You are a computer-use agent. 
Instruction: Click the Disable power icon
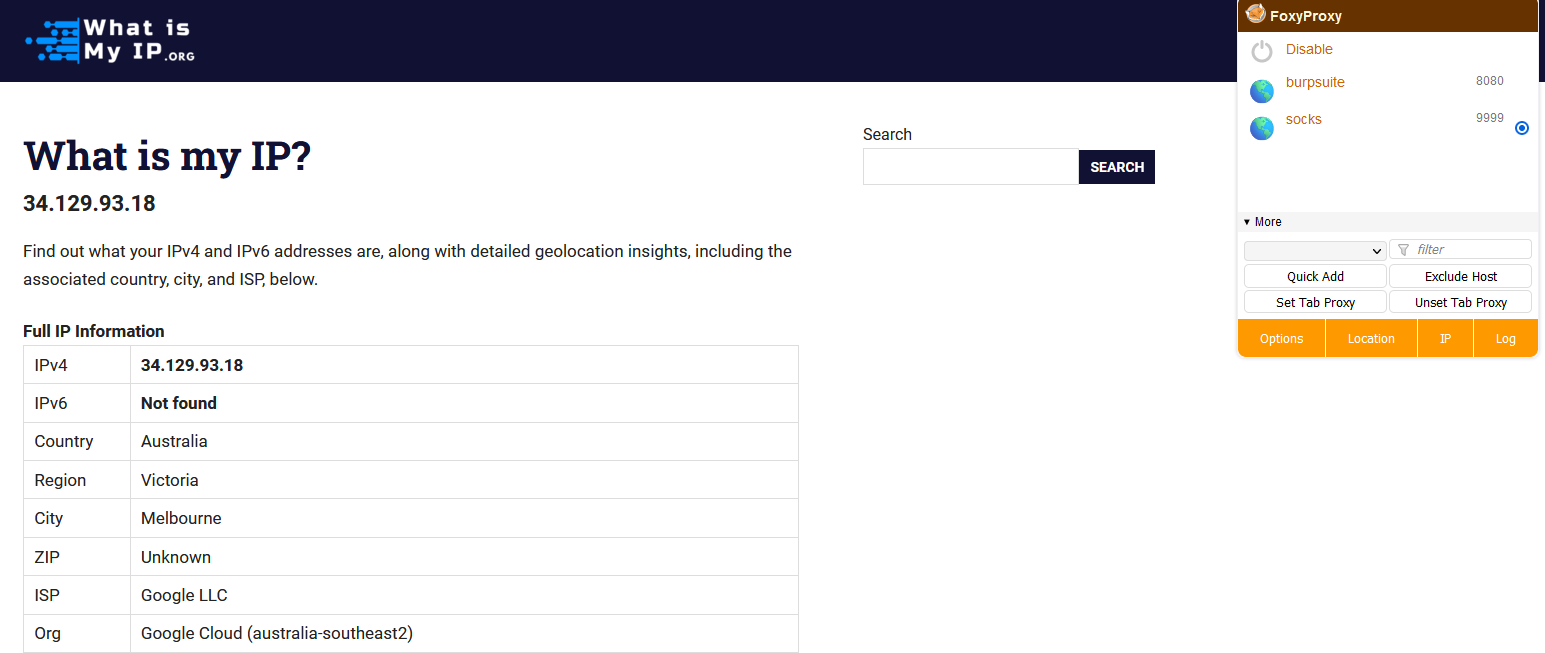1262,51
